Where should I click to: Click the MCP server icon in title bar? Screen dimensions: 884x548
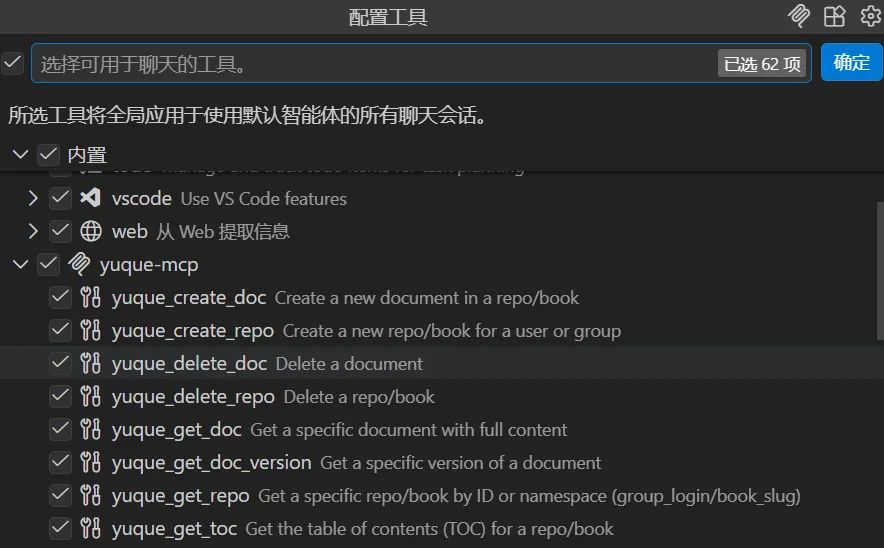pyautogui.click(x=798, y=16)
